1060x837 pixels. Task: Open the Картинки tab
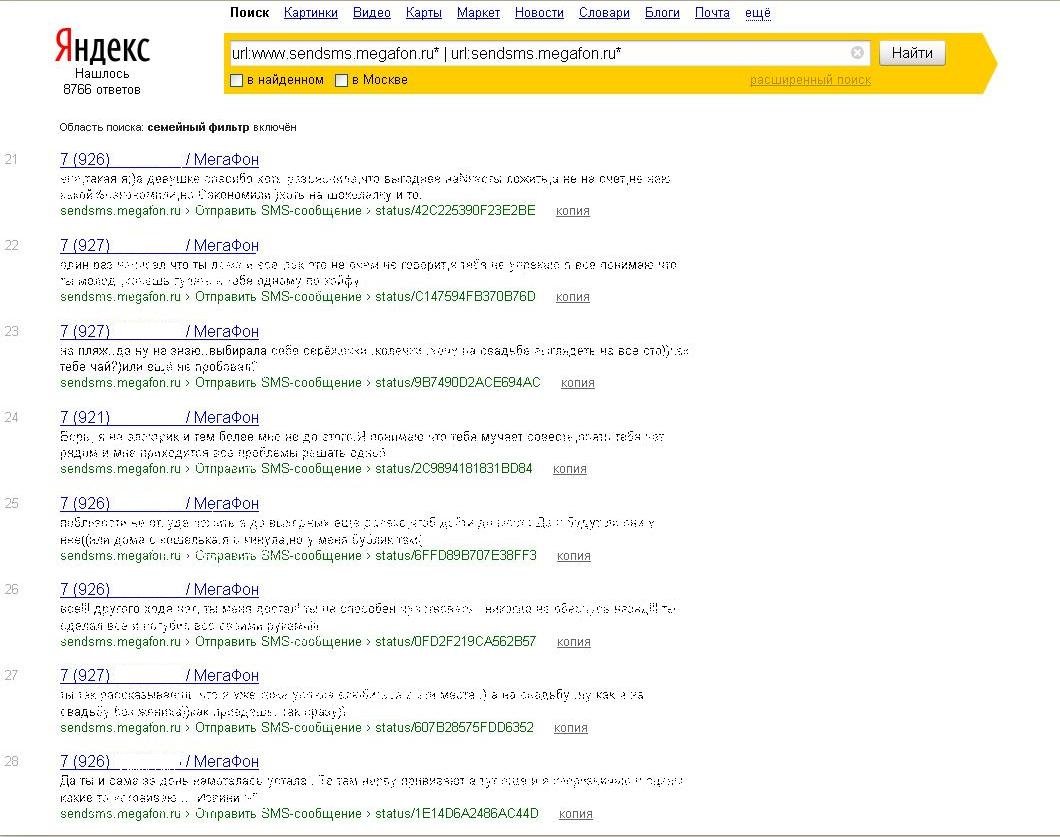coord(311,13)
